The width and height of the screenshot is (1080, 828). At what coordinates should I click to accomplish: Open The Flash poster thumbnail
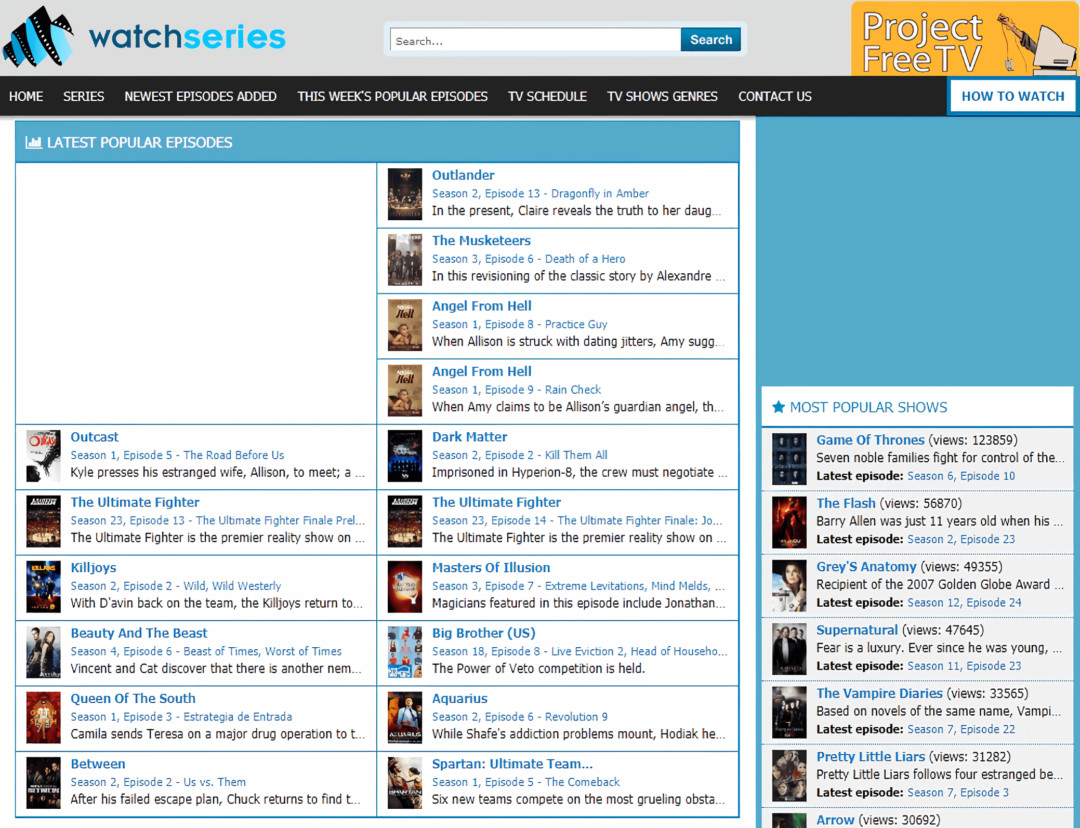(x=789, y=522)
